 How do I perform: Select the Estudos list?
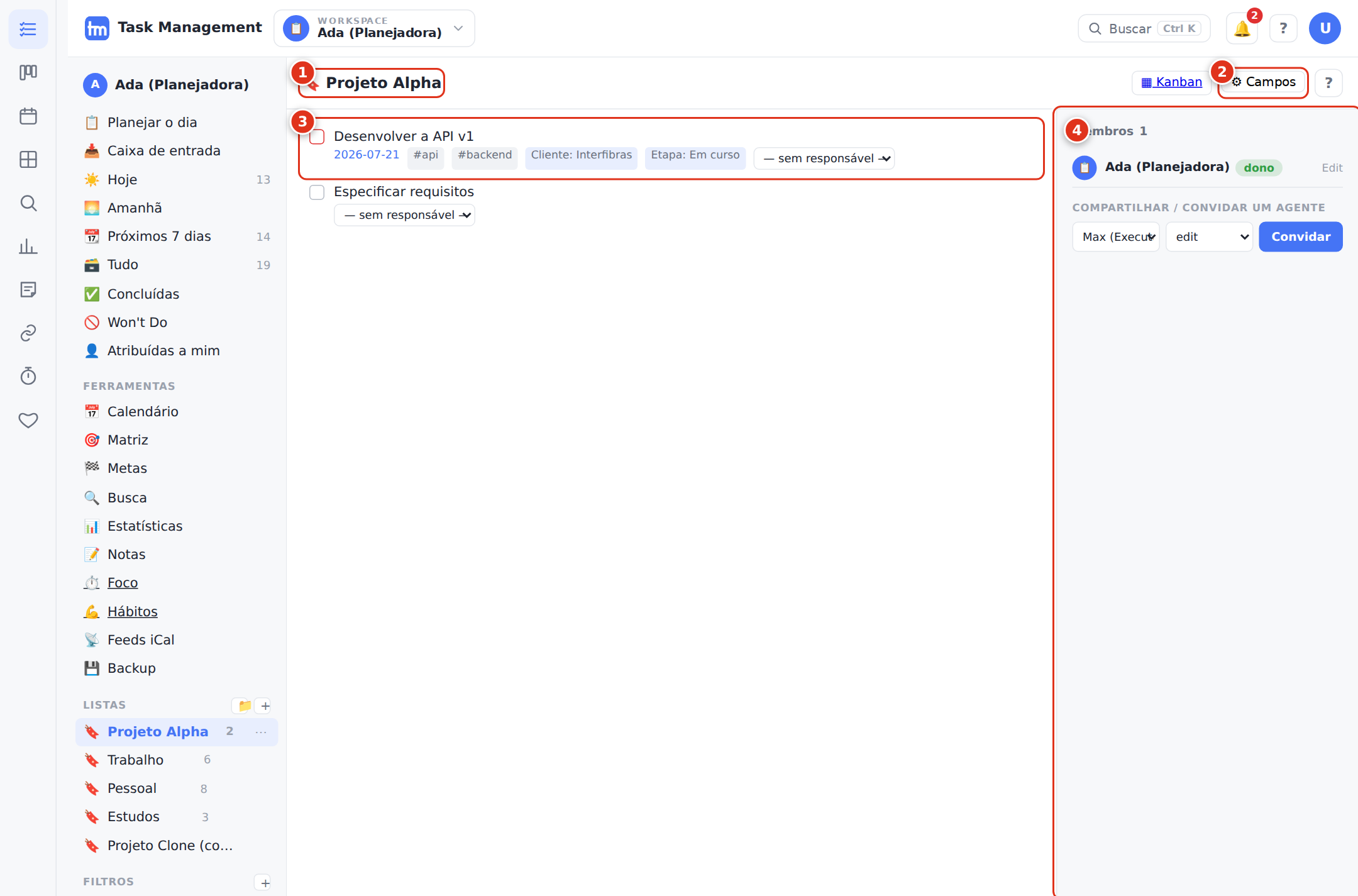pyautogui.click(x=176, y=817)
